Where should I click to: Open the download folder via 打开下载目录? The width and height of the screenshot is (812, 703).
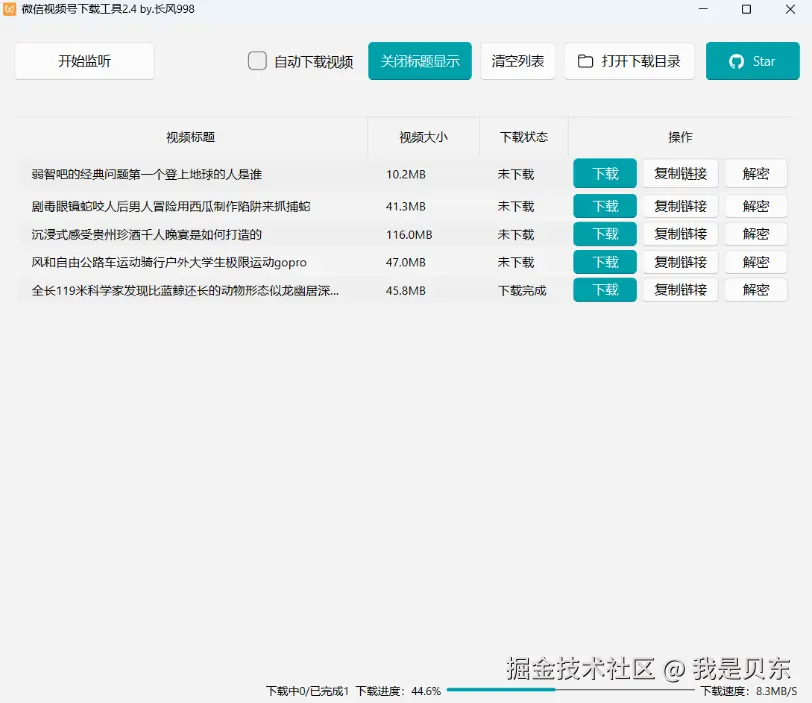629,61
